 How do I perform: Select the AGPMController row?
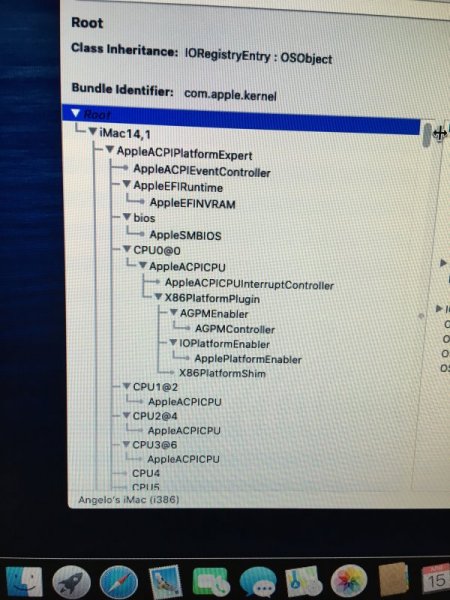point(235,329)
